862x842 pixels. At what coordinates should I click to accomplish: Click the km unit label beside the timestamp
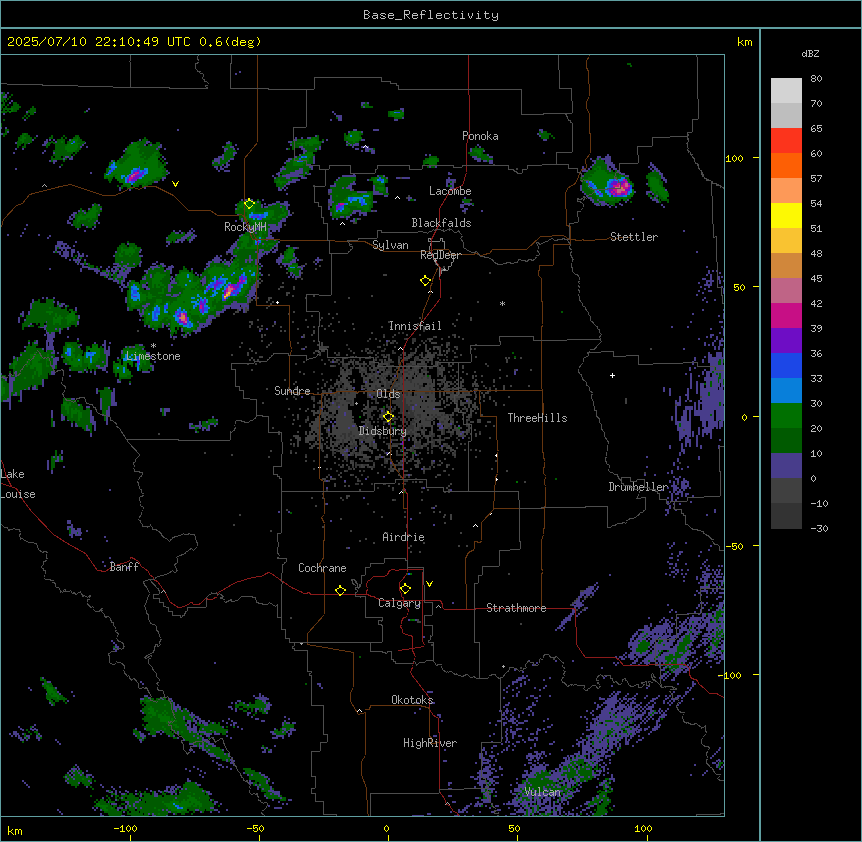point(744,42)
